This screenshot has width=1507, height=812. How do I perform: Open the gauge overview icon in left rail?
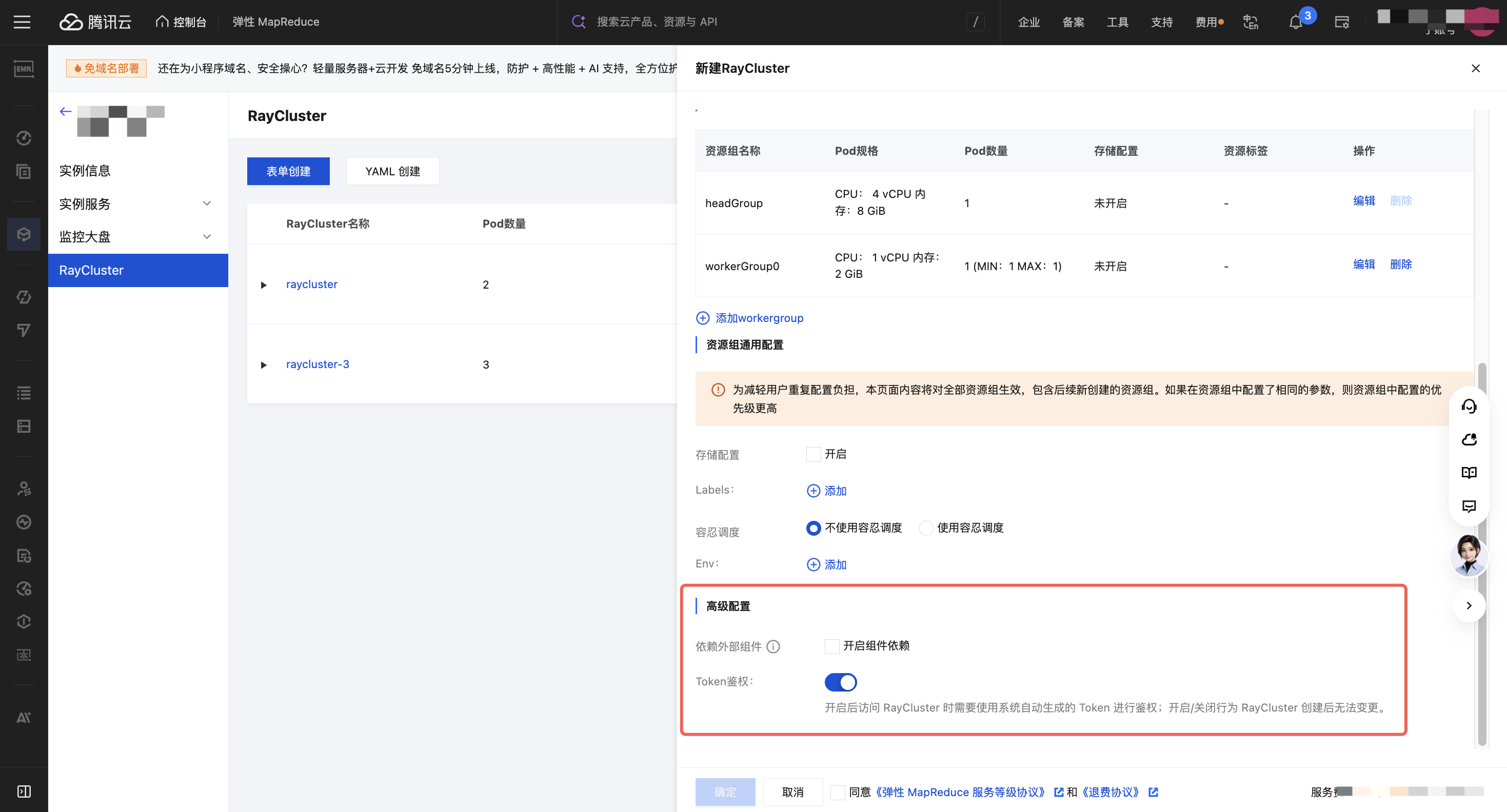click(24, 138)
